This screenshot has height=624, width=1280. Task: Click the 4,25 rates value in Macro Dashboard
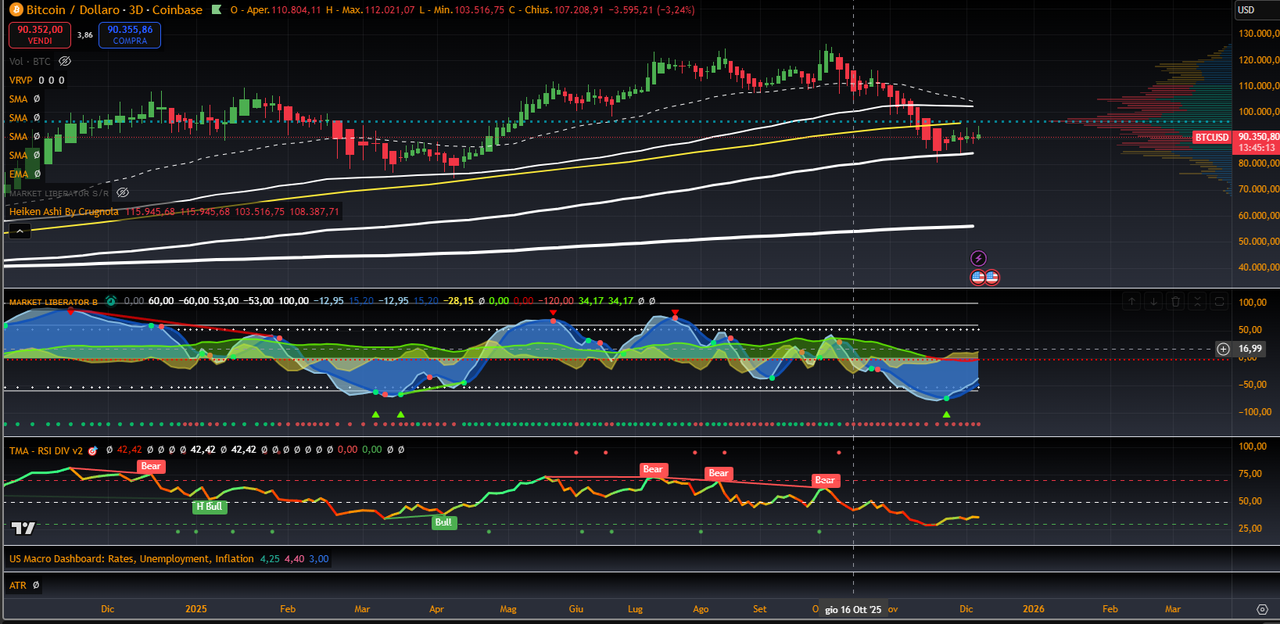tap(270, 559)
